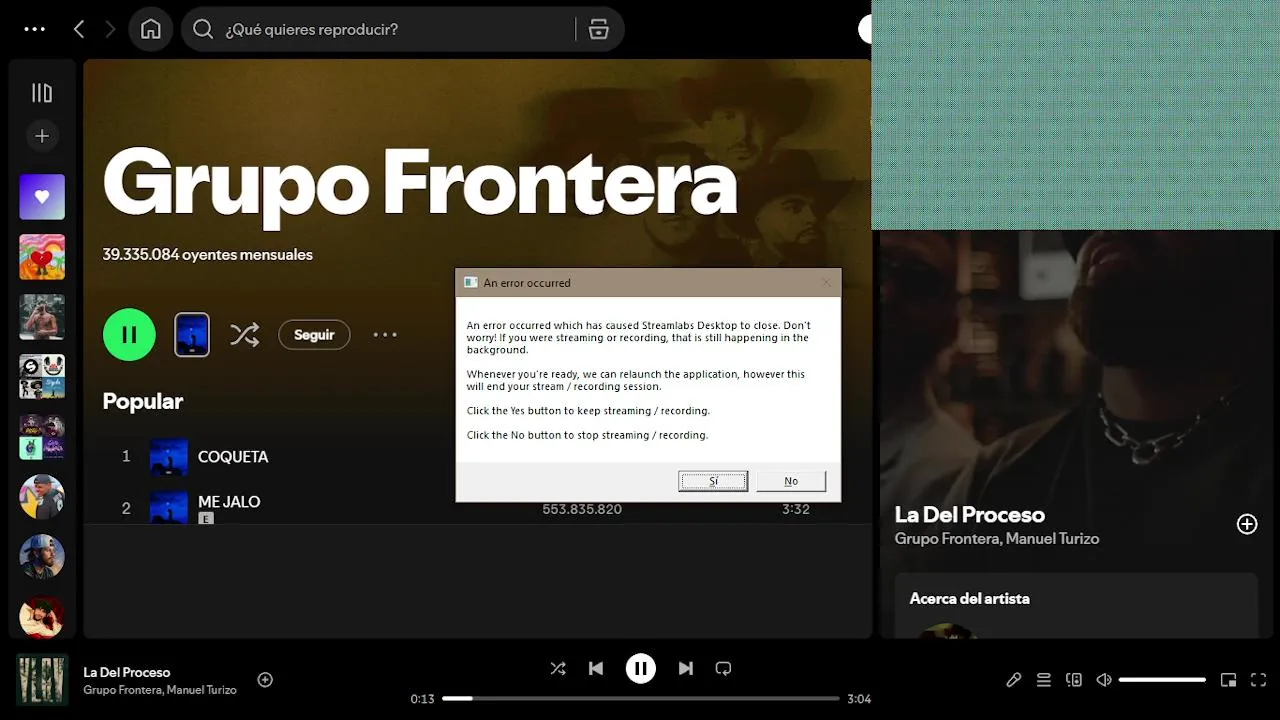The width and height of the screenshot is (1280, 720).
Task: Follow the artist with Seguir button
Action: click(x=314, y=335)
